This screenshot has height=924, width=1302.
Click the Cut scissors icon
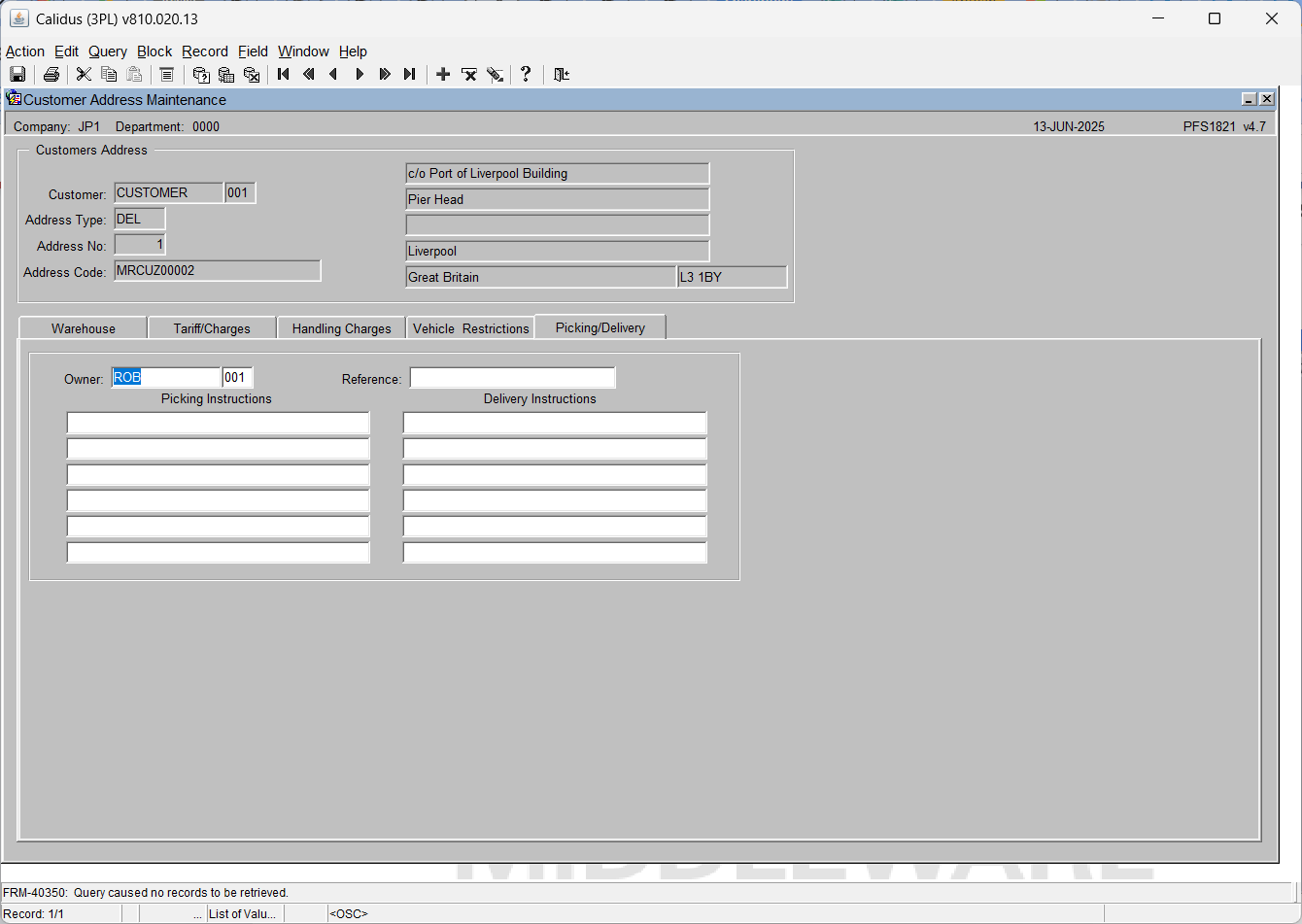tap(84, 75)
